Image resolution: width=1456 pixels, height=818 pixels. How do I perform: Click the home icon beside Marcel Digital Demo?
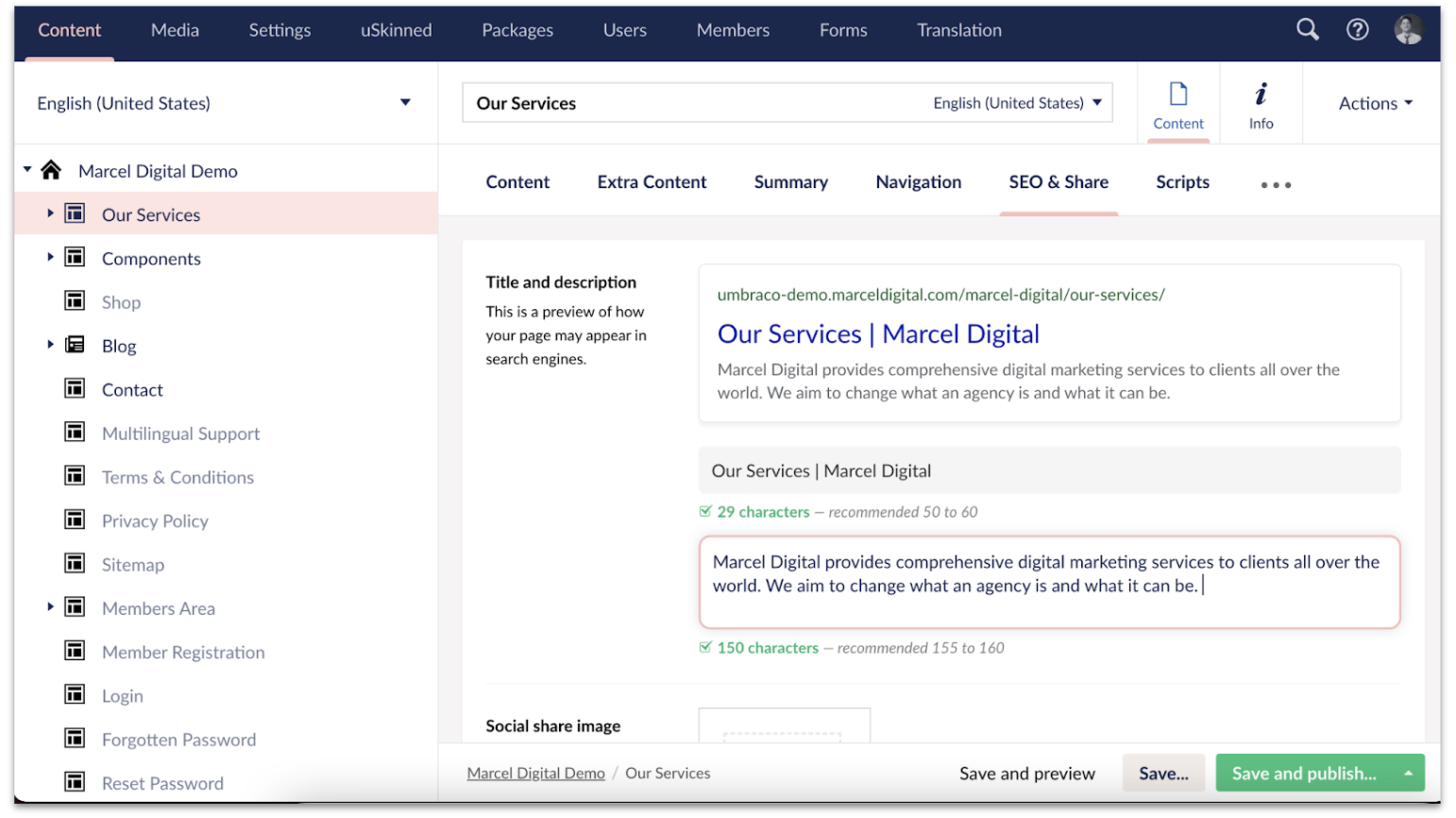pos(51,170)
